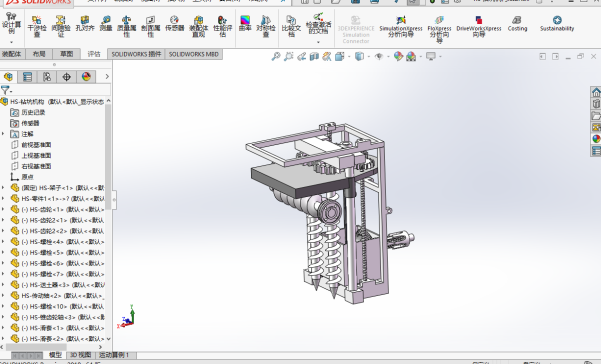Open the Sustainability tool
The image size is (601, 364).
(557, 23)
